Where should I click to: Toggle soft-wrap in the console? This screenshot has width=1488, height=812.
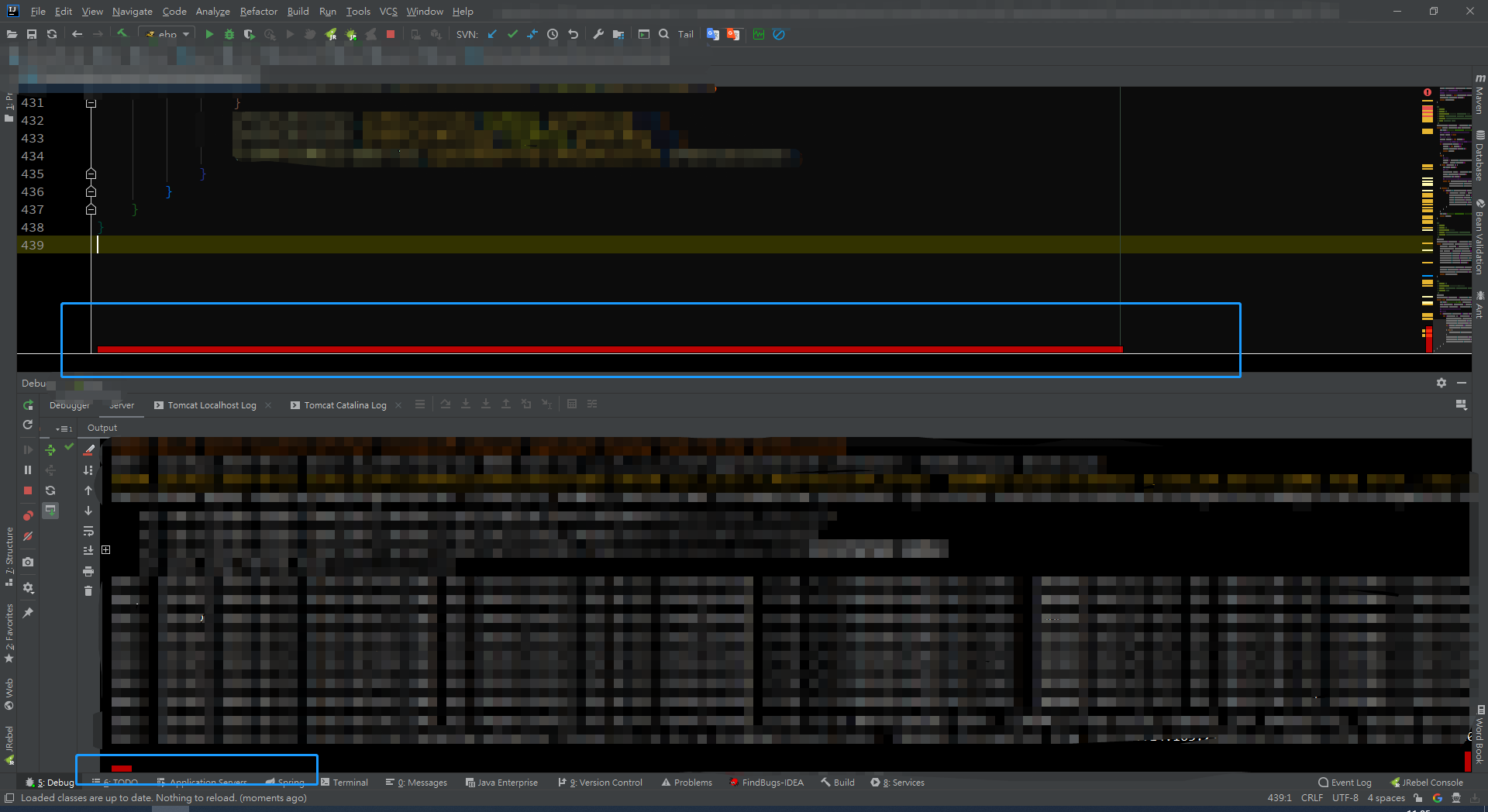(x=88, y=531)
